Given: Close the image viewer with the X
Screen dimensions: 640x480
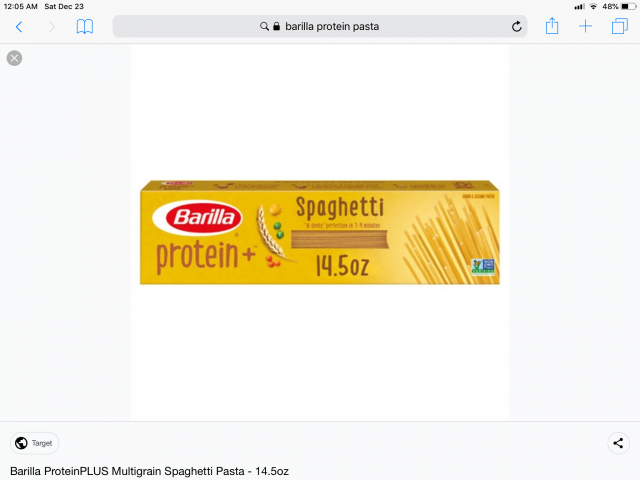Looking at the screenshot, I should pyautogui.click(x=14, y=58).
